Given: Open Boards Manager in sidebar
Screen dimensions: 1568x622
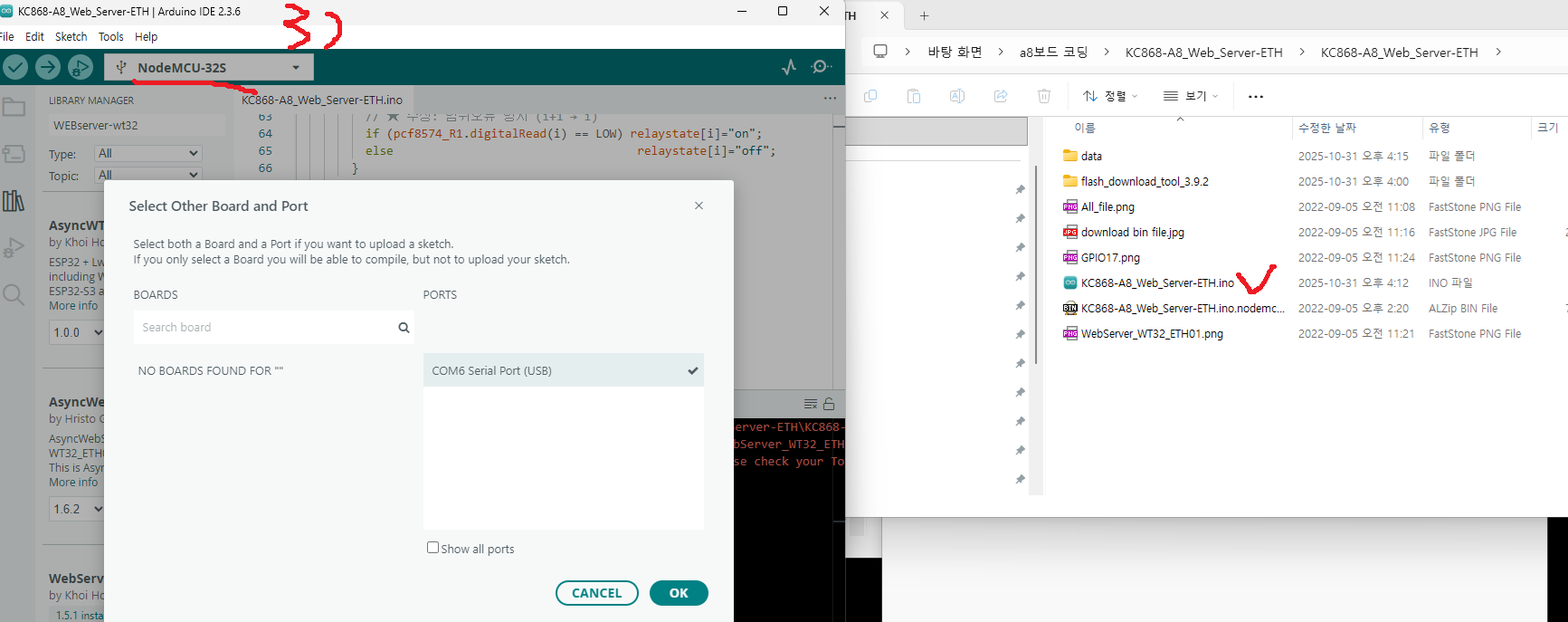Looking at the screenshot, I should point(14,154).
